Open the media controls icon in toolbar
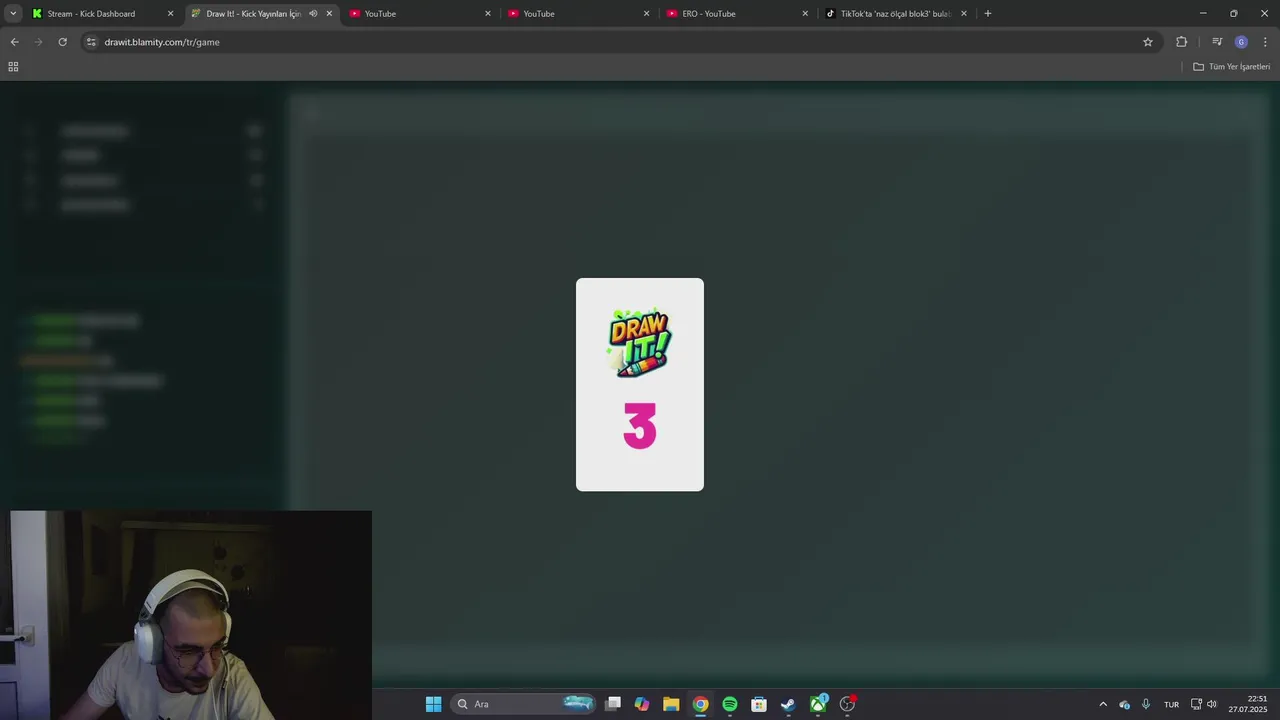The height and width of the screenshot is (720, 1280). pyautogui.click(x=1217, y=42)
